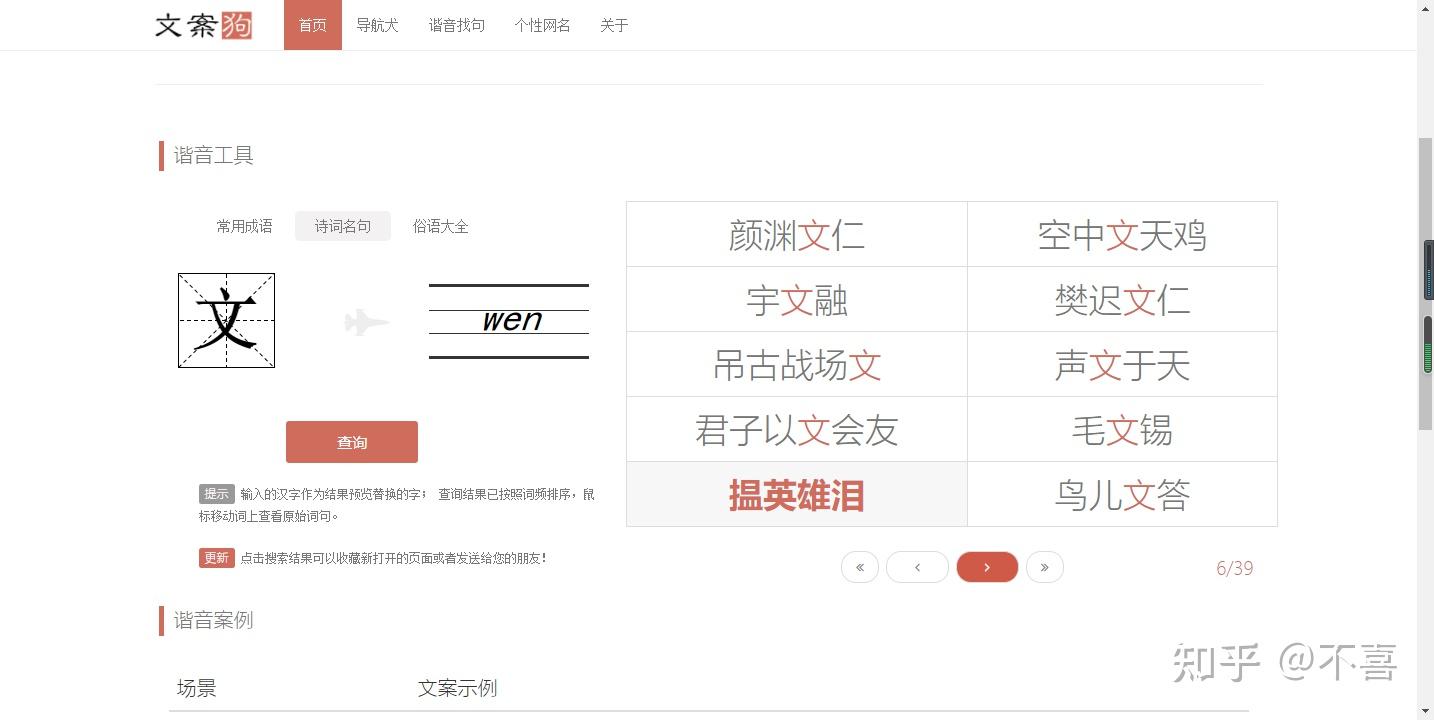This screenshot has width=1434, height=720.
Task: Click the wen pinyin field
Action: pos(509,321)
